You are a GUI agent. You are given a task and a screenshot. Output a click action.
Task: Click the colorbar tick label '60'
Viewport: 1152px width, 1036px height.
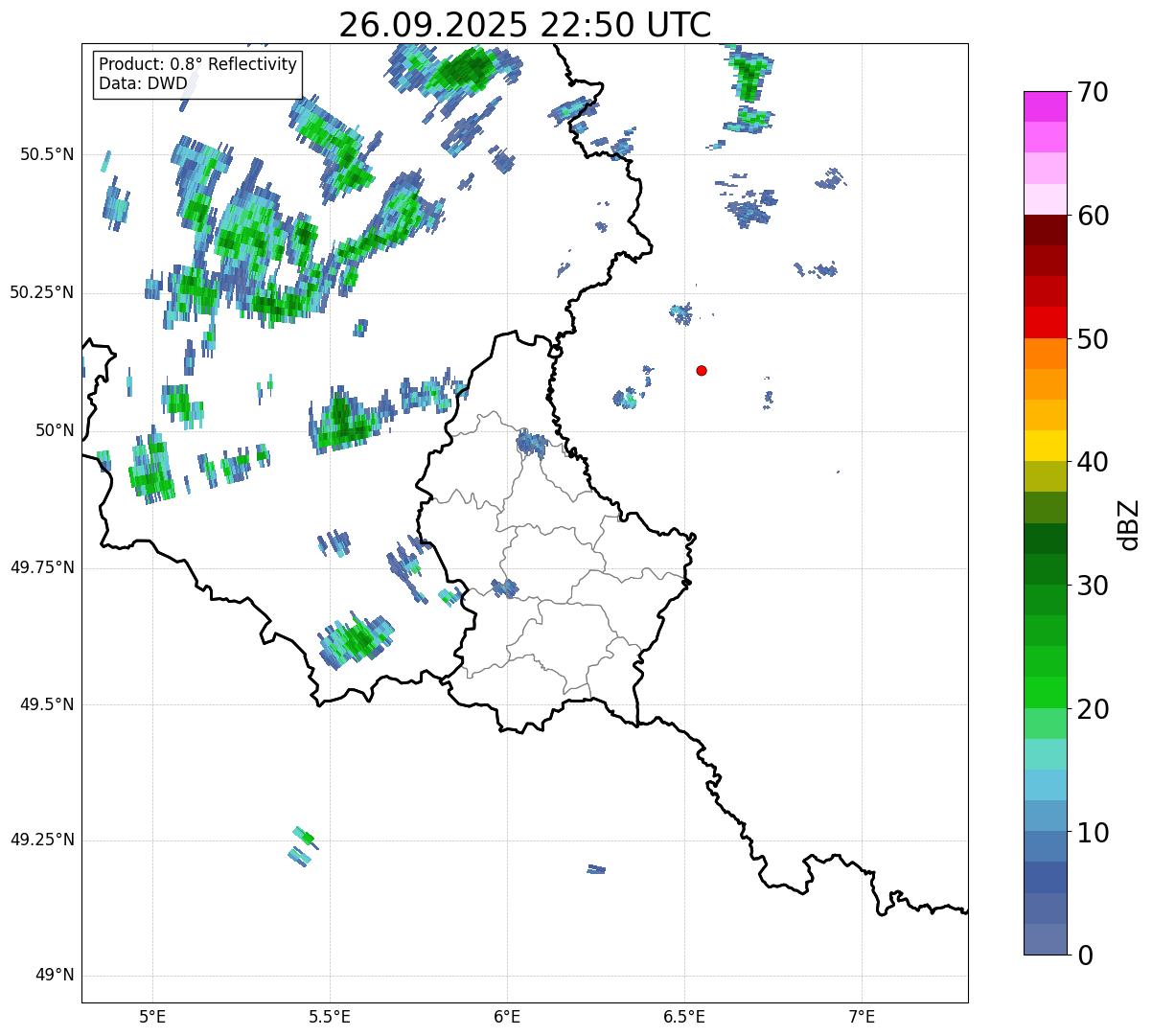click(x=1092, y=216)
